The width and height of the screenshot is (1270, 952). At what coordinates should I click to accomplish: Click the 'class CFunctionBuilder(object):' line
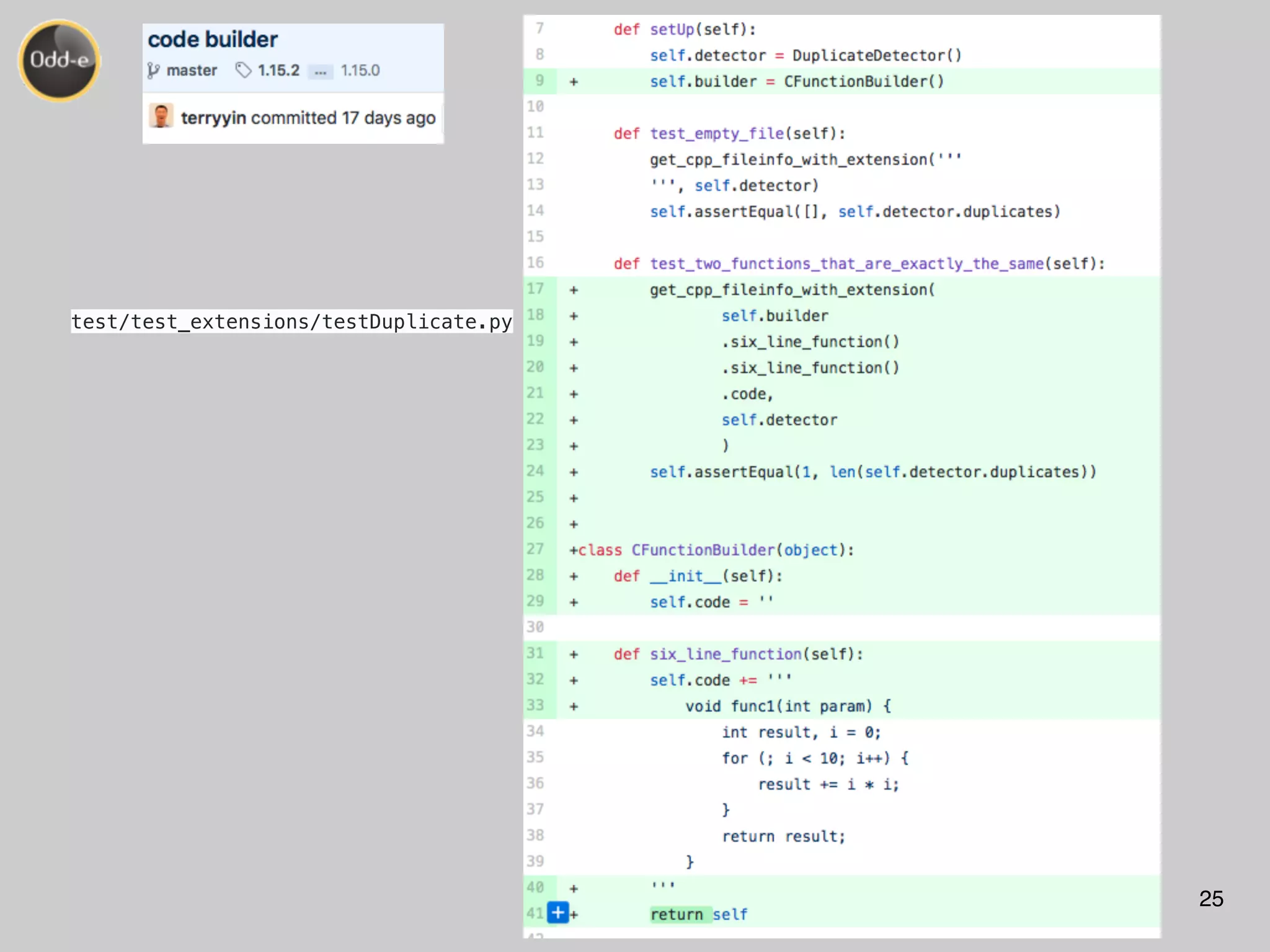coord(716,550)
